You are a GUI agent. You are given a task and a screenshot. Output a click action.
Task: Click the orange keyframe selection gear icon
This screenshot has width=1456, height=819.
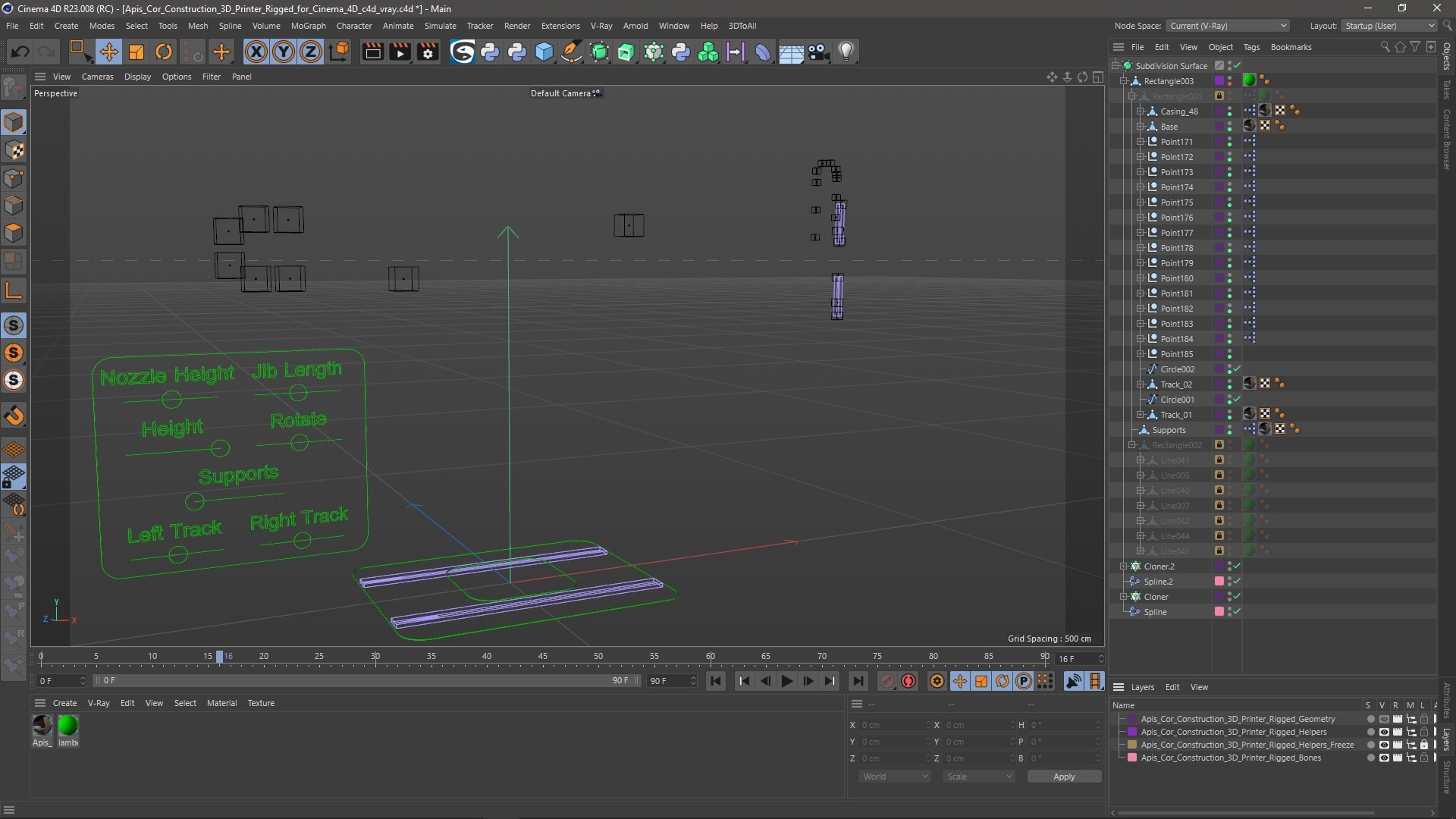point(937,681)
